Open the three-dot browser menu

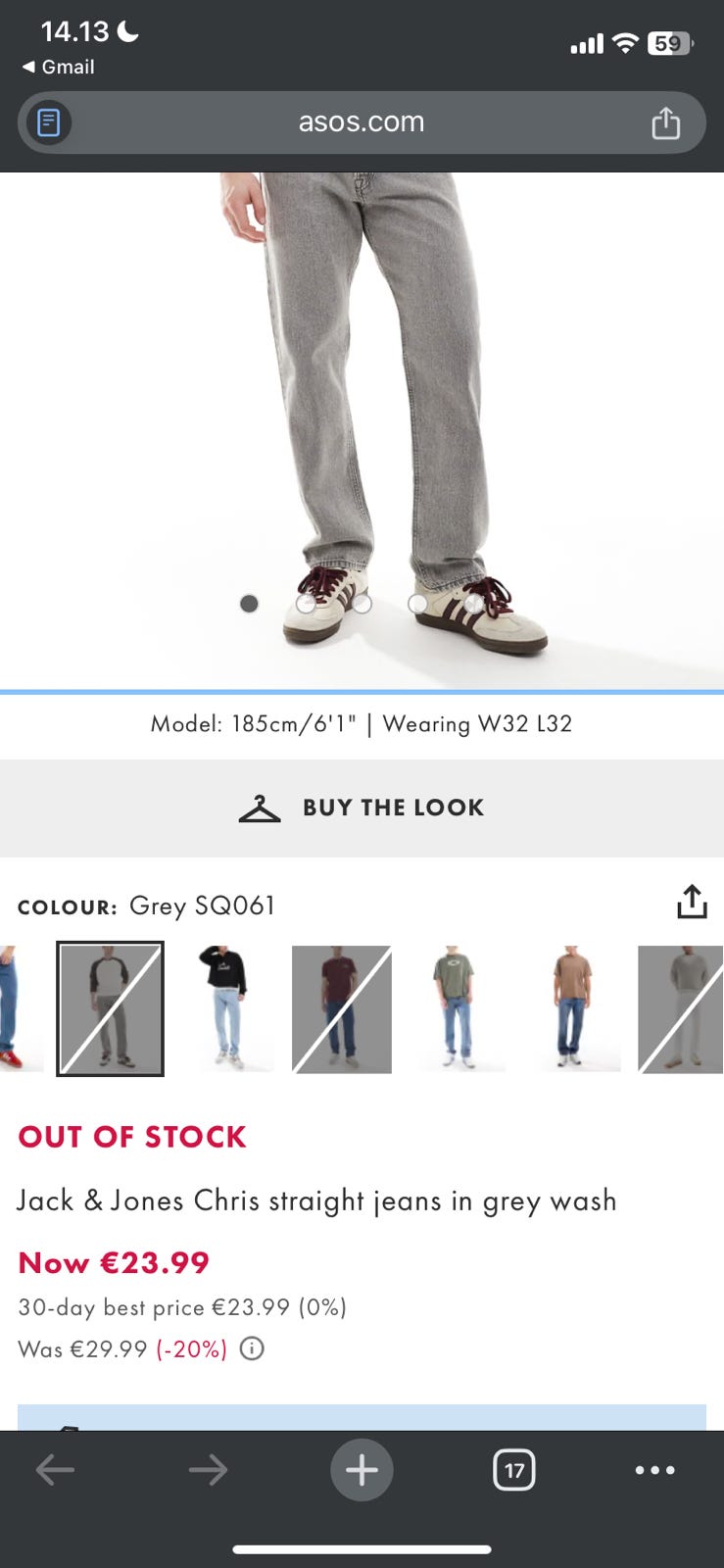pyautogui.click(x=654, y=1469)
